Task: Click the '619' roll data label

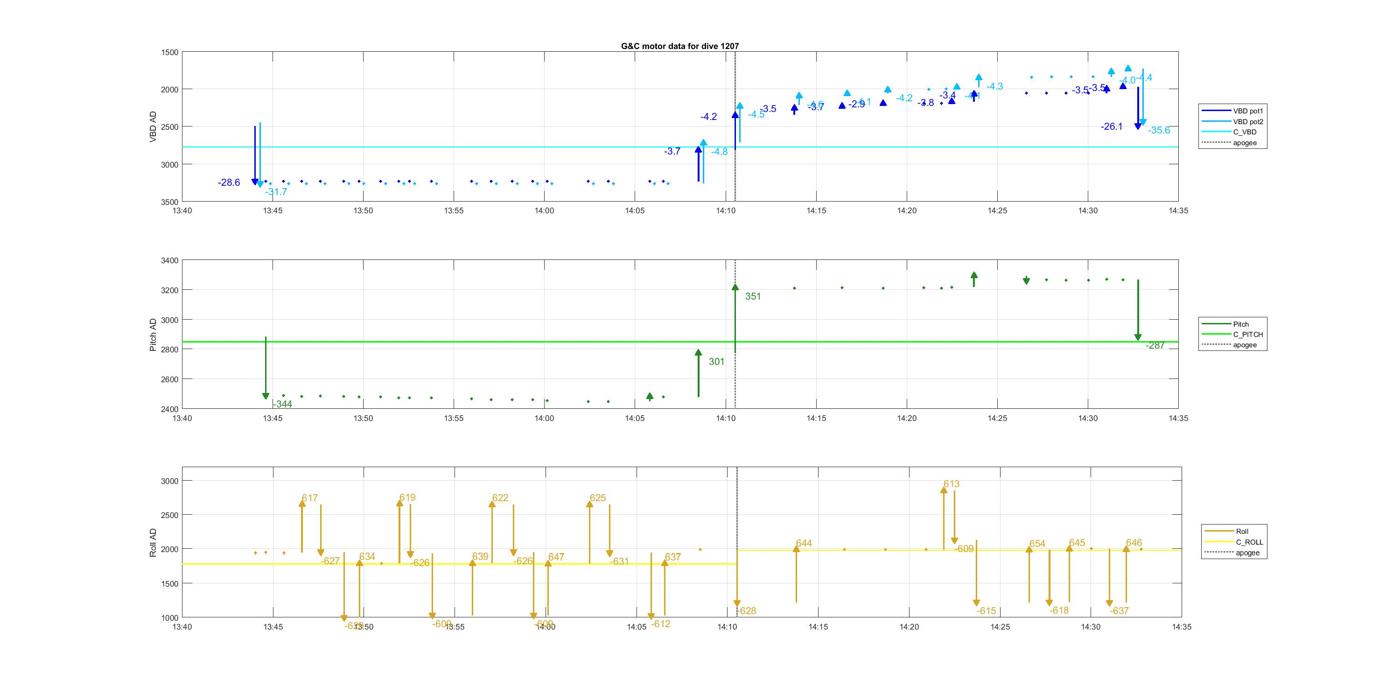Action: click(407, 498)
